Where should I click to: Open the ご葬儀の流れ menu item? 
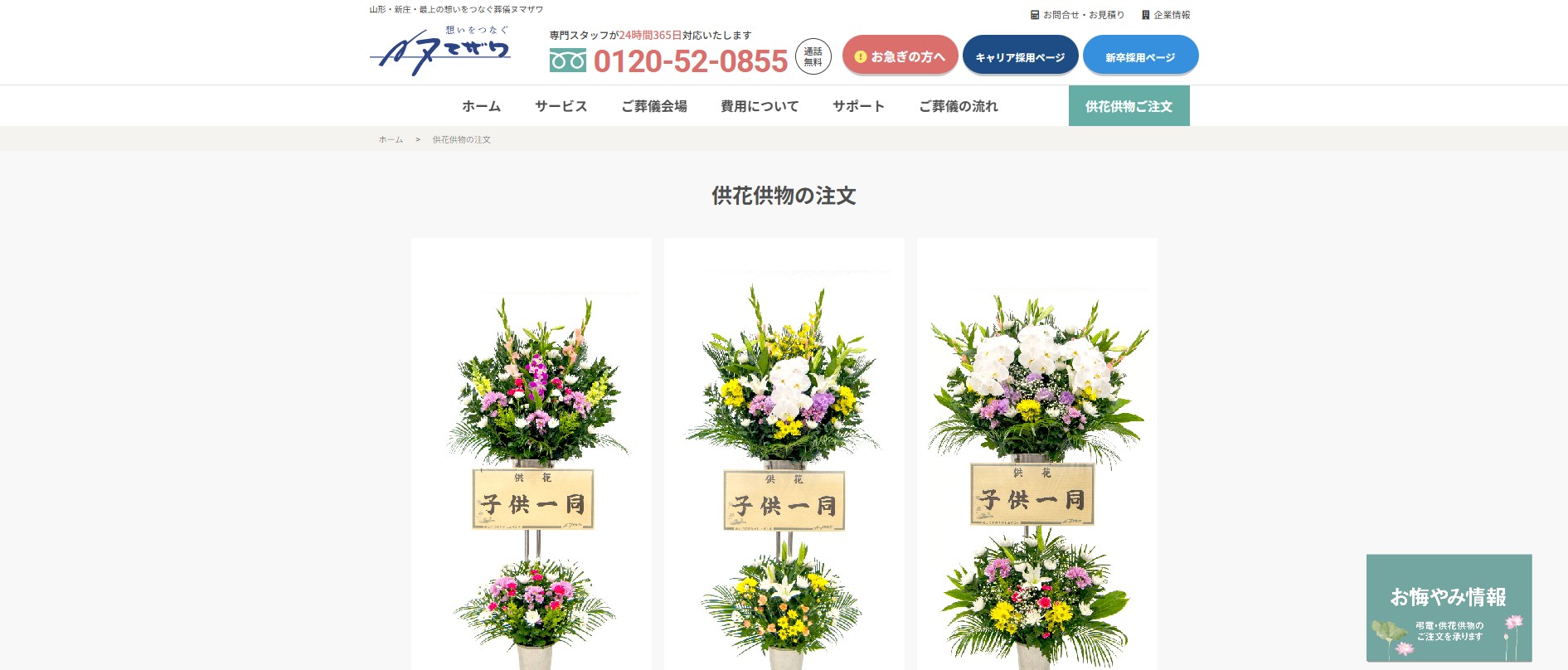point(959,106)
